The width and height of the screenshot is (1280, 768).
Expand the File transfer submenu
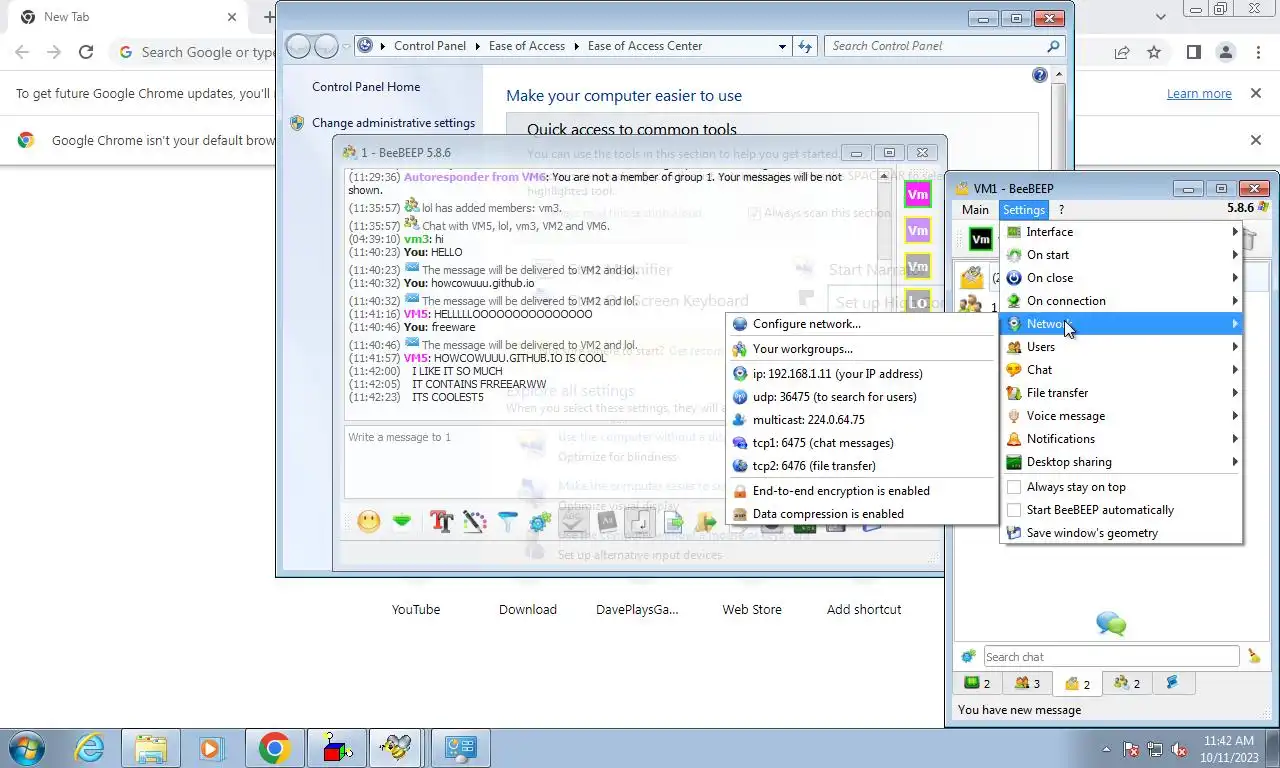[x=1121, y=393]
